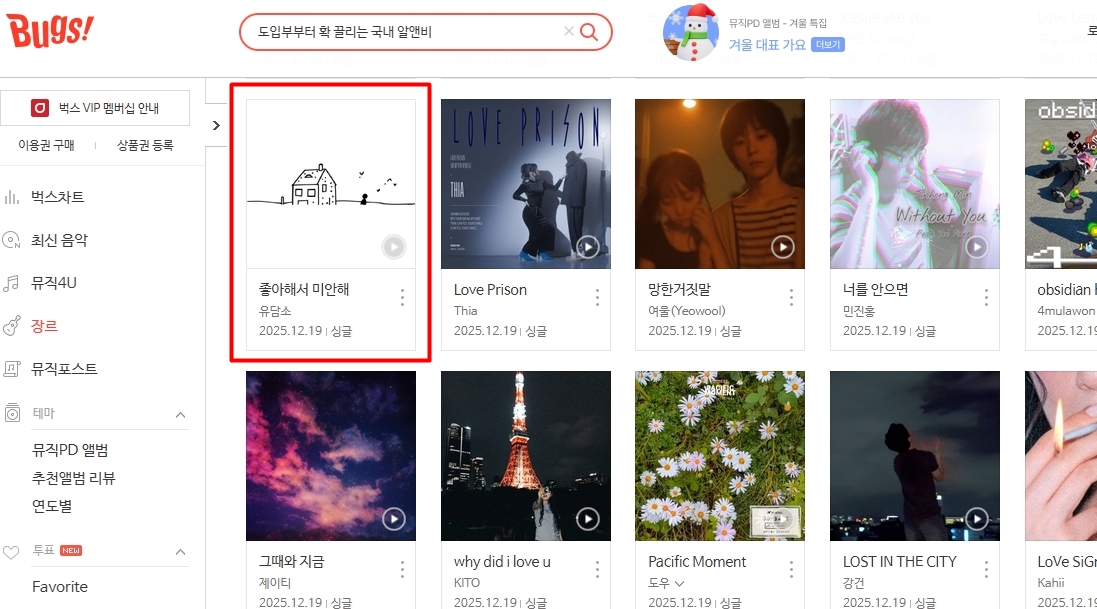Click the 더보기 badge for 겨울 대표 가요
Image resolution: width=1097 pixels, height=609 pixels.
pyautogui.click(x=828, y=45)
